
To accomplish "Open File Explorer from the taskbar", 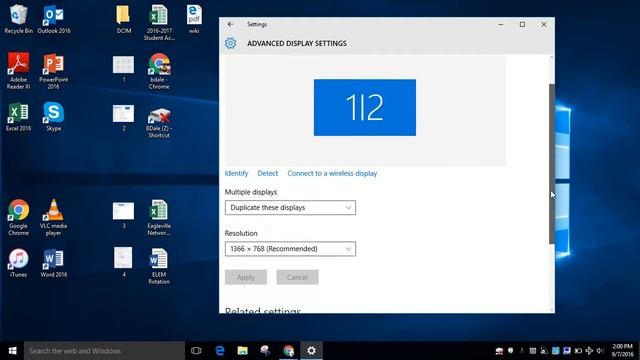I will click(x=242, y=351).
